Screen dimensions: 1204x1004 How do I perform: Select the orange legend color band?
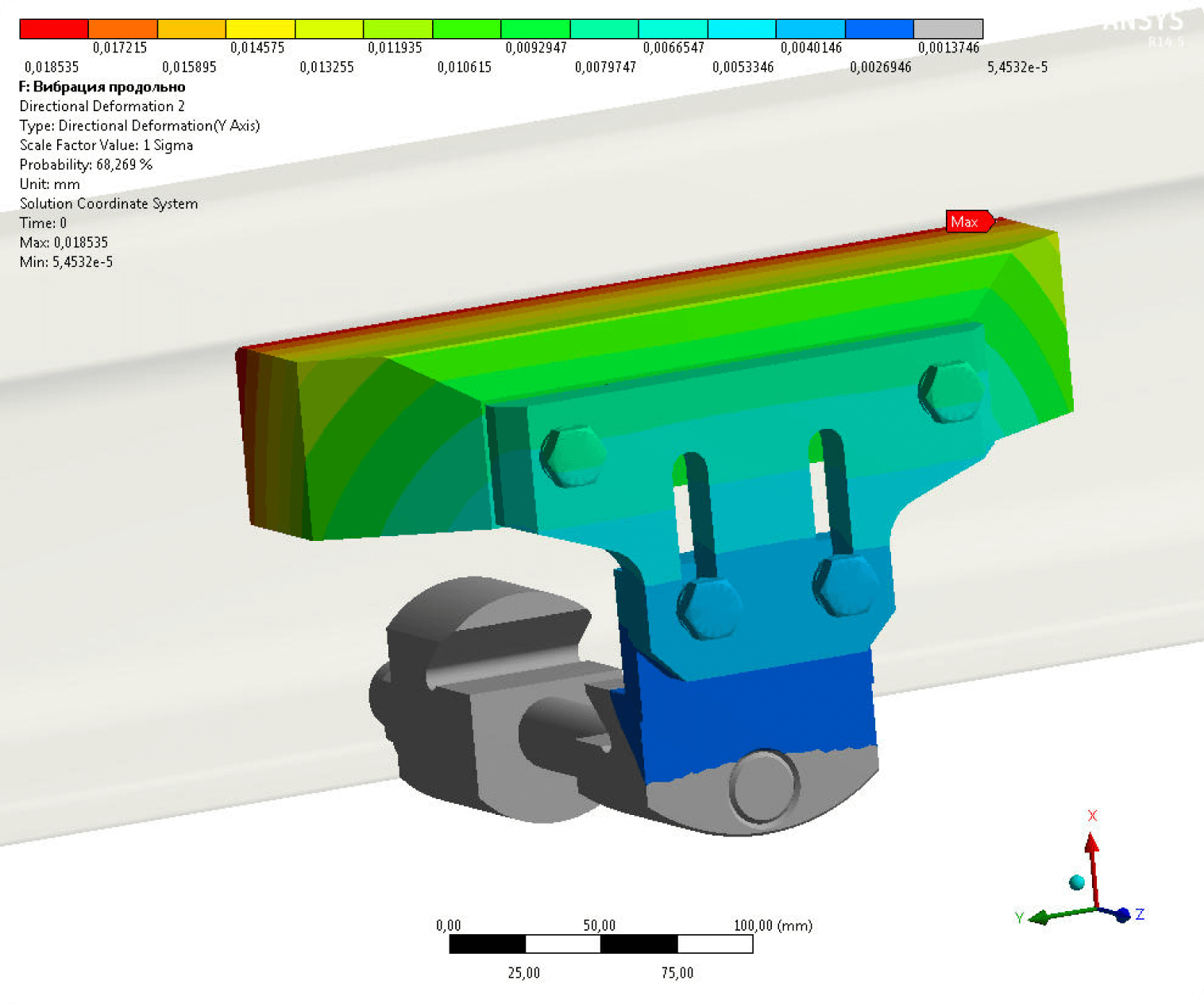(123, 29)
